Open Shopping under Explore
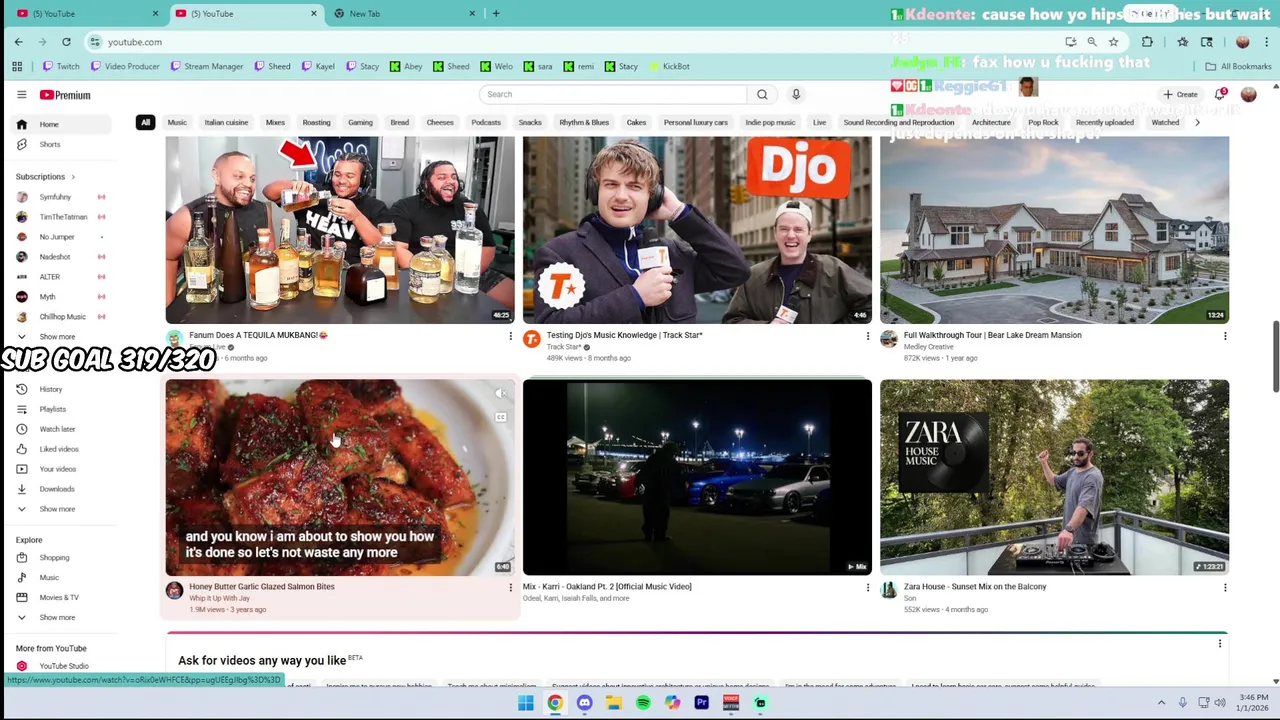The height and width of the screenshot is (720, 1280). [x=60, y=558]
